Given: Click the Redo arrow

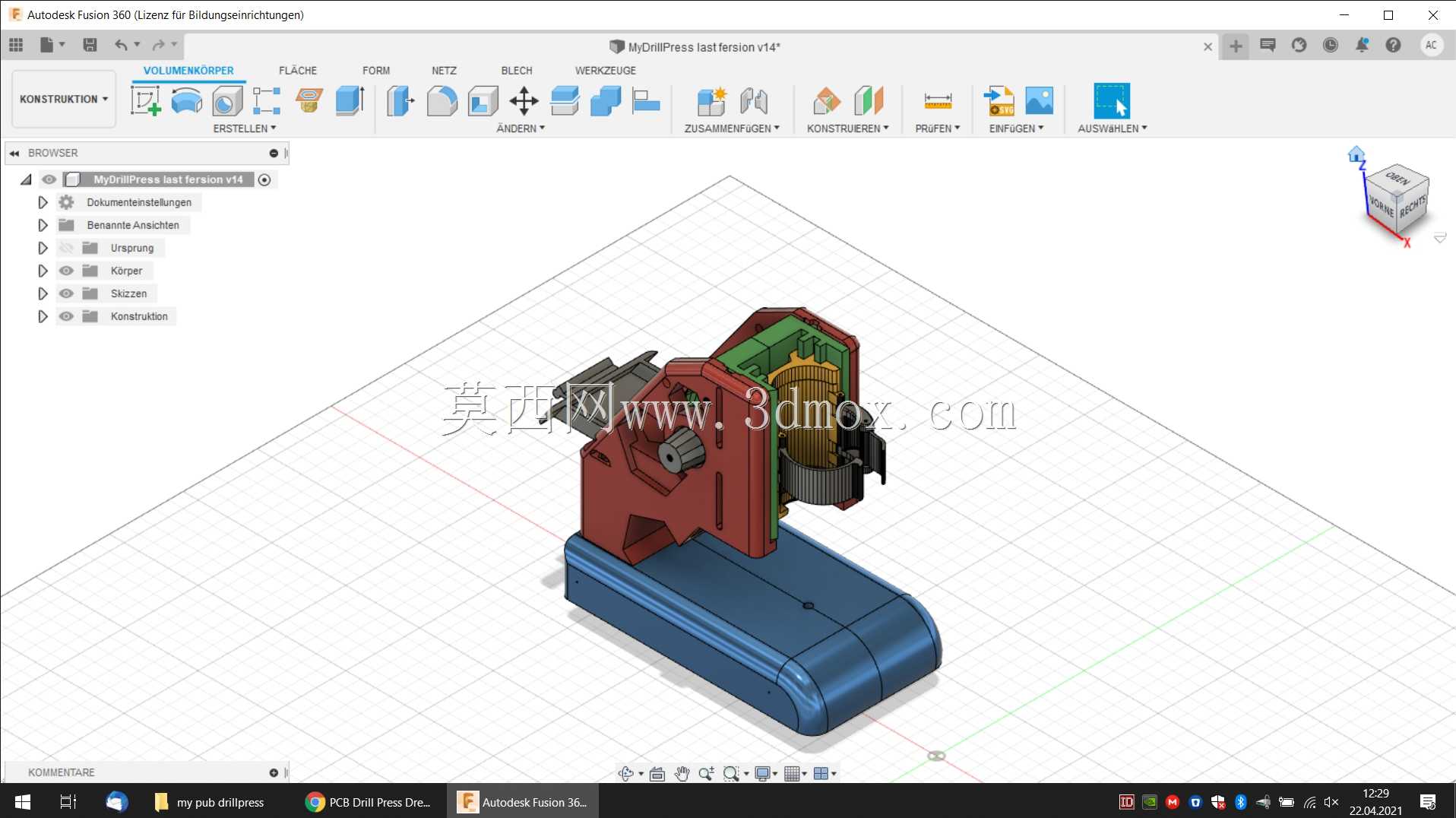Looking at the screenshot, I should pyautogui.click(x=158, y=45).
